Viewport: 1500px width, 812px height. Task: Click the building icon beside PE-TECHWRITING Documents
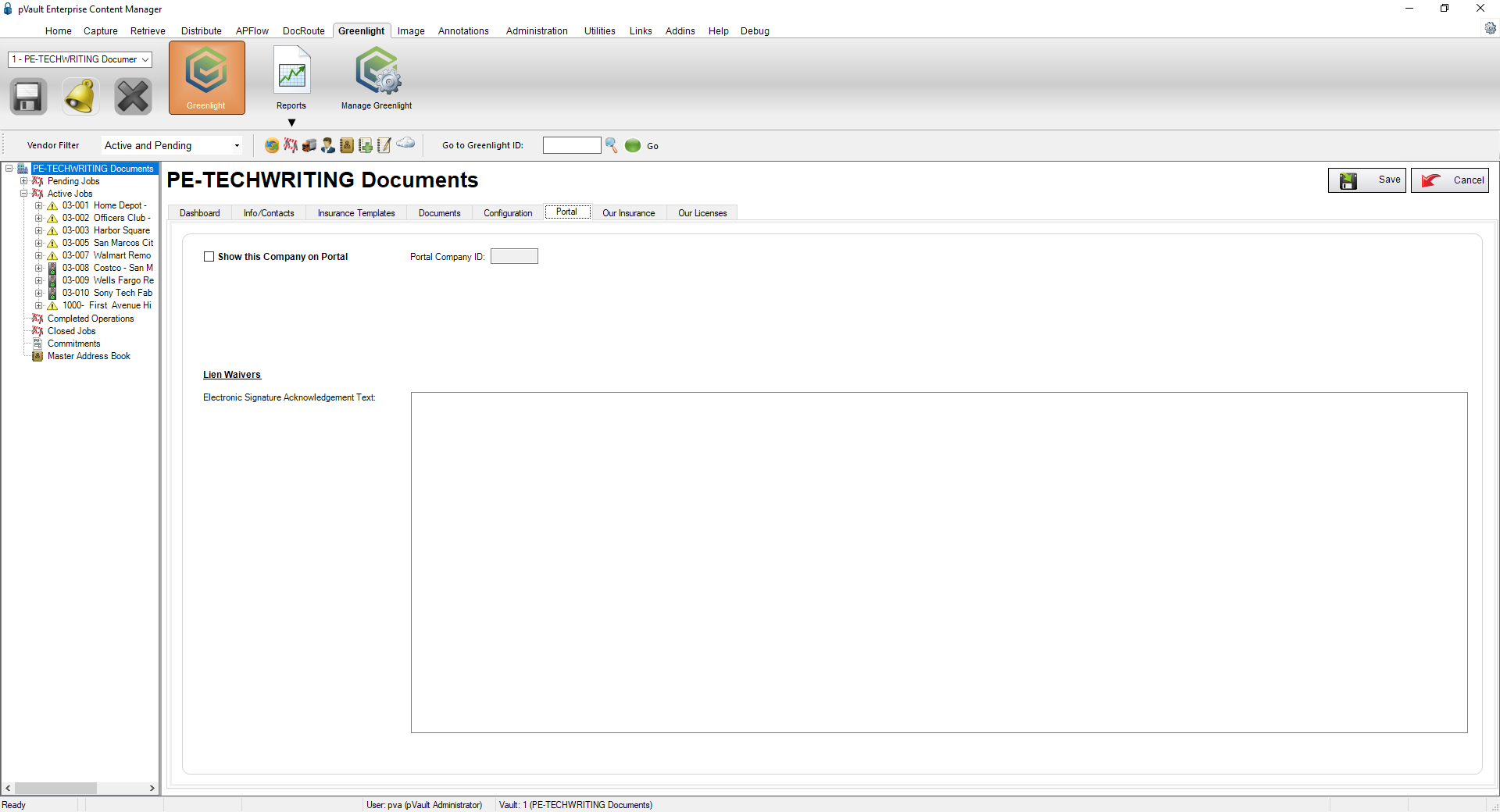23,169
